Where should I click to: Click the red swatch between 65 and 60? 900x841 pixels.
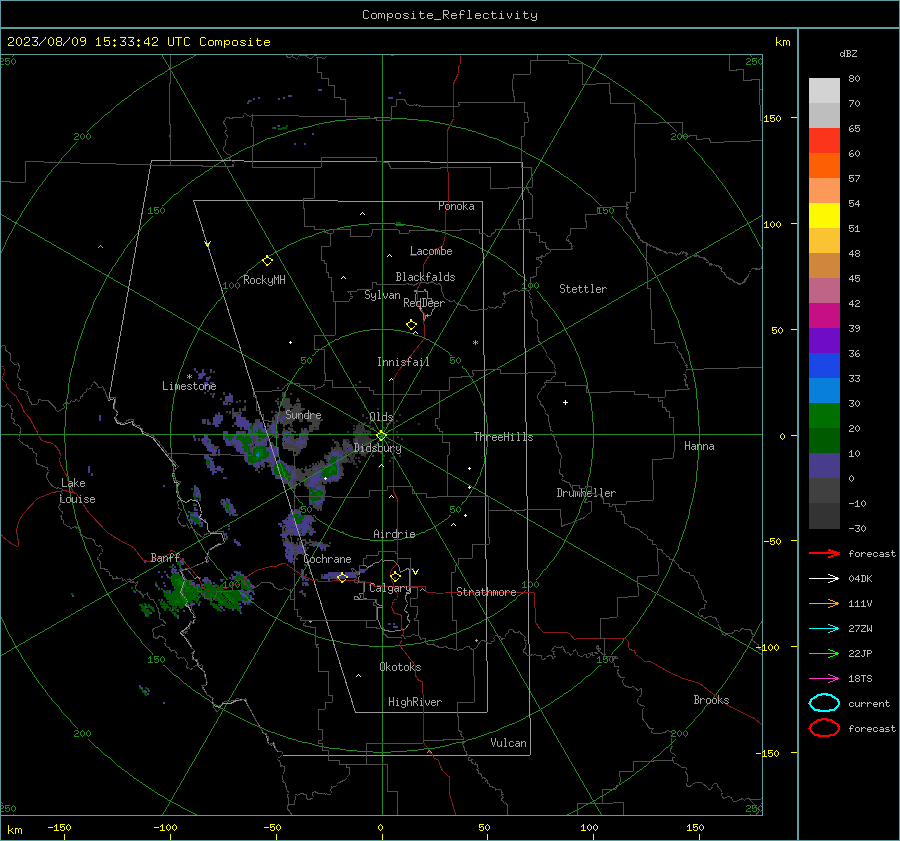[824, 140]
